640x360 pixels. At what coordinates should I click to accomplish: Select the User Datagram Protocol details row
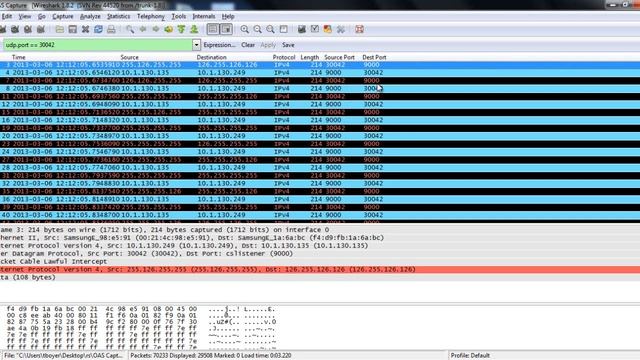(x=320, y=253)
